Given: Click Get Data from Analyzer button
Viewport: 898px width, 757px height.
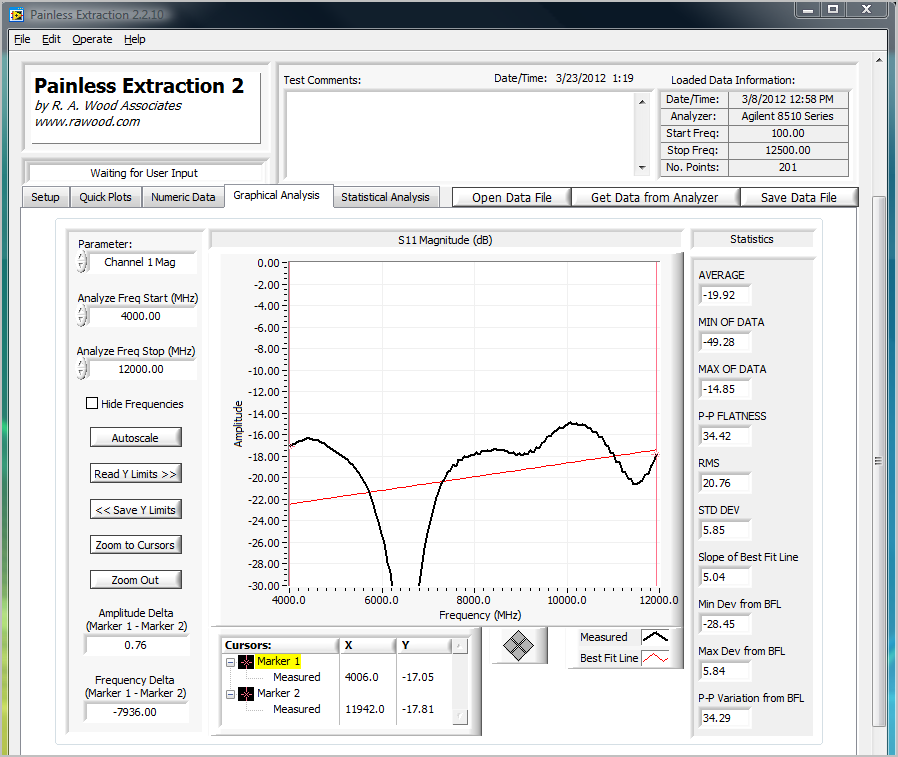Looking at the screenshot, I should point(655,198).
